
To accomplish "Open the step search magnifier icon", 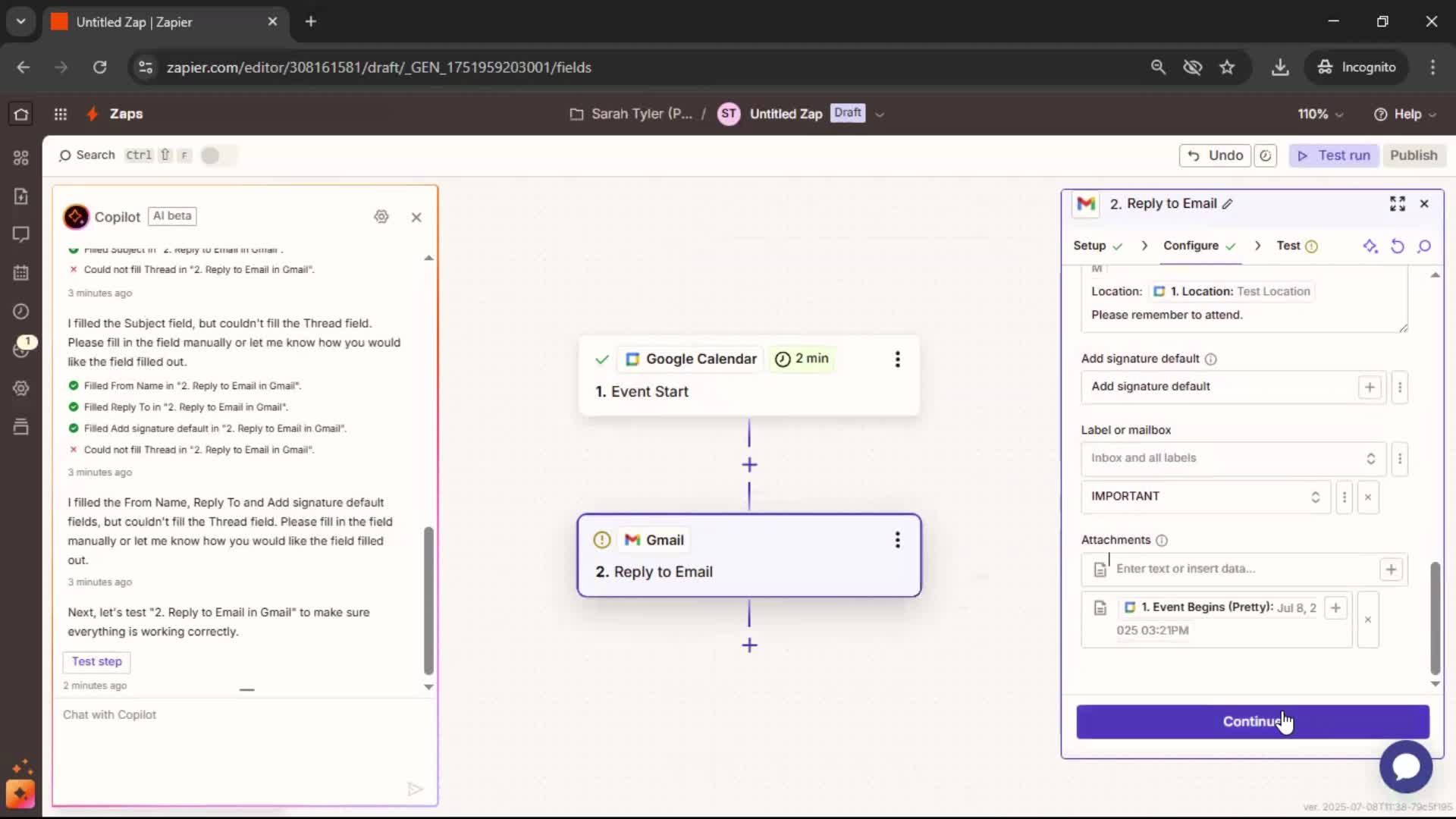I will click(1424, 246).
